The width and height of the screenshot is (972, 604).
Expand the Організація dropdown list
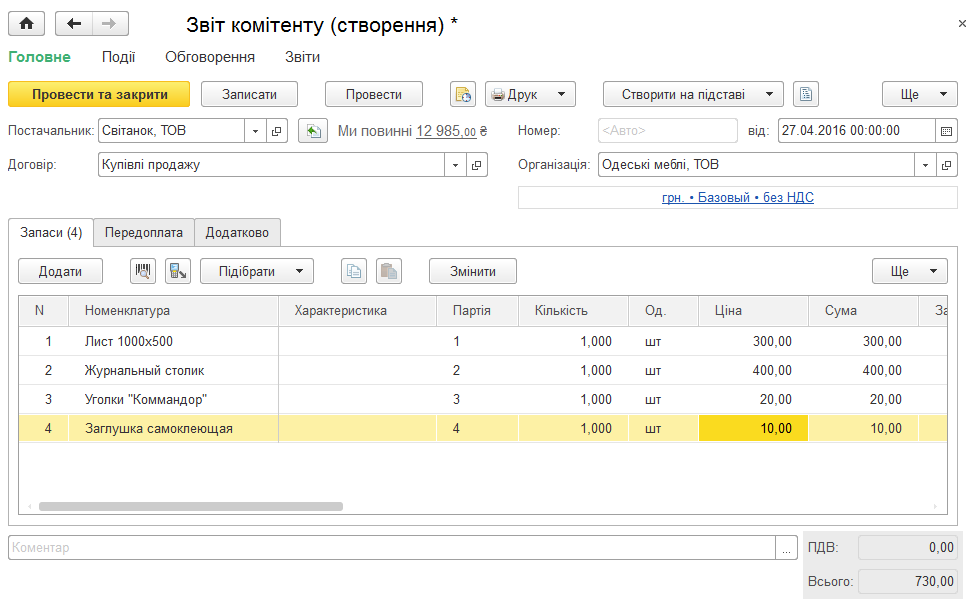click(x=926, y=165)
